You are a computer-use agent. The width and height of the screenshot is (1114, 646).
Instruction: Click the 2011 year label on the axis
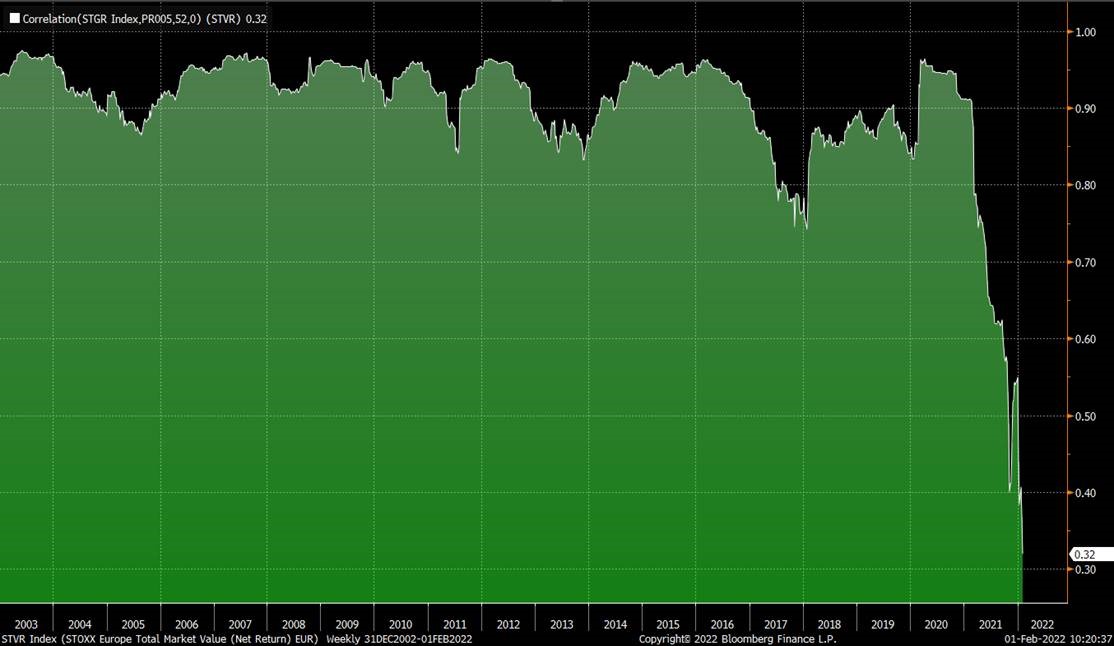[x=454, y=623]
